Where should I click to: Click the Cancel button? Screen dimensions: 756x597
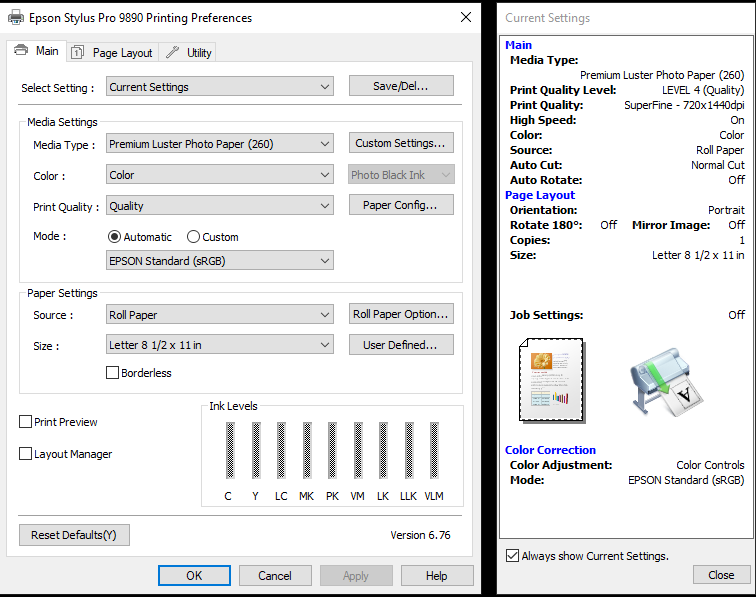coord(275,575)
